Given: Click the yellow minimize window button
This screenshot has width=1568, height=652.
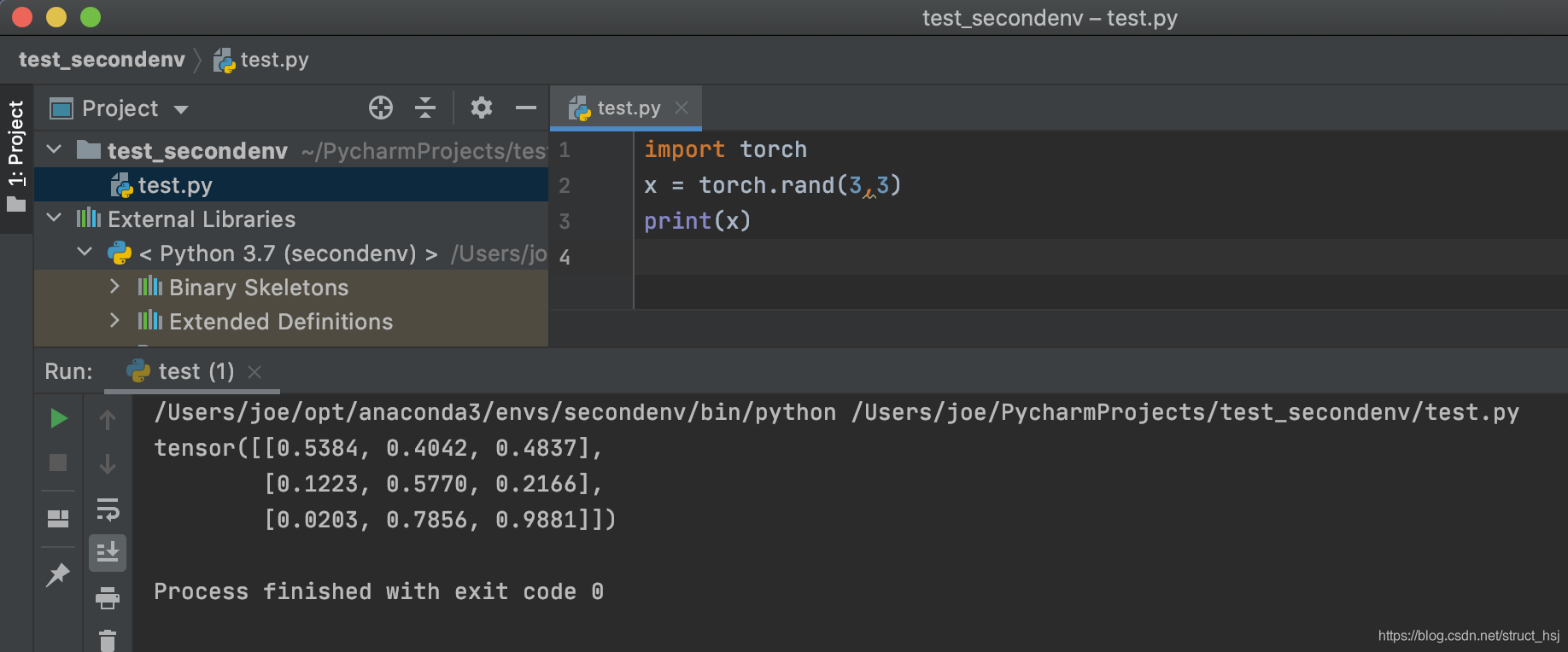Looking at the screenshot, I should point(56,17).
